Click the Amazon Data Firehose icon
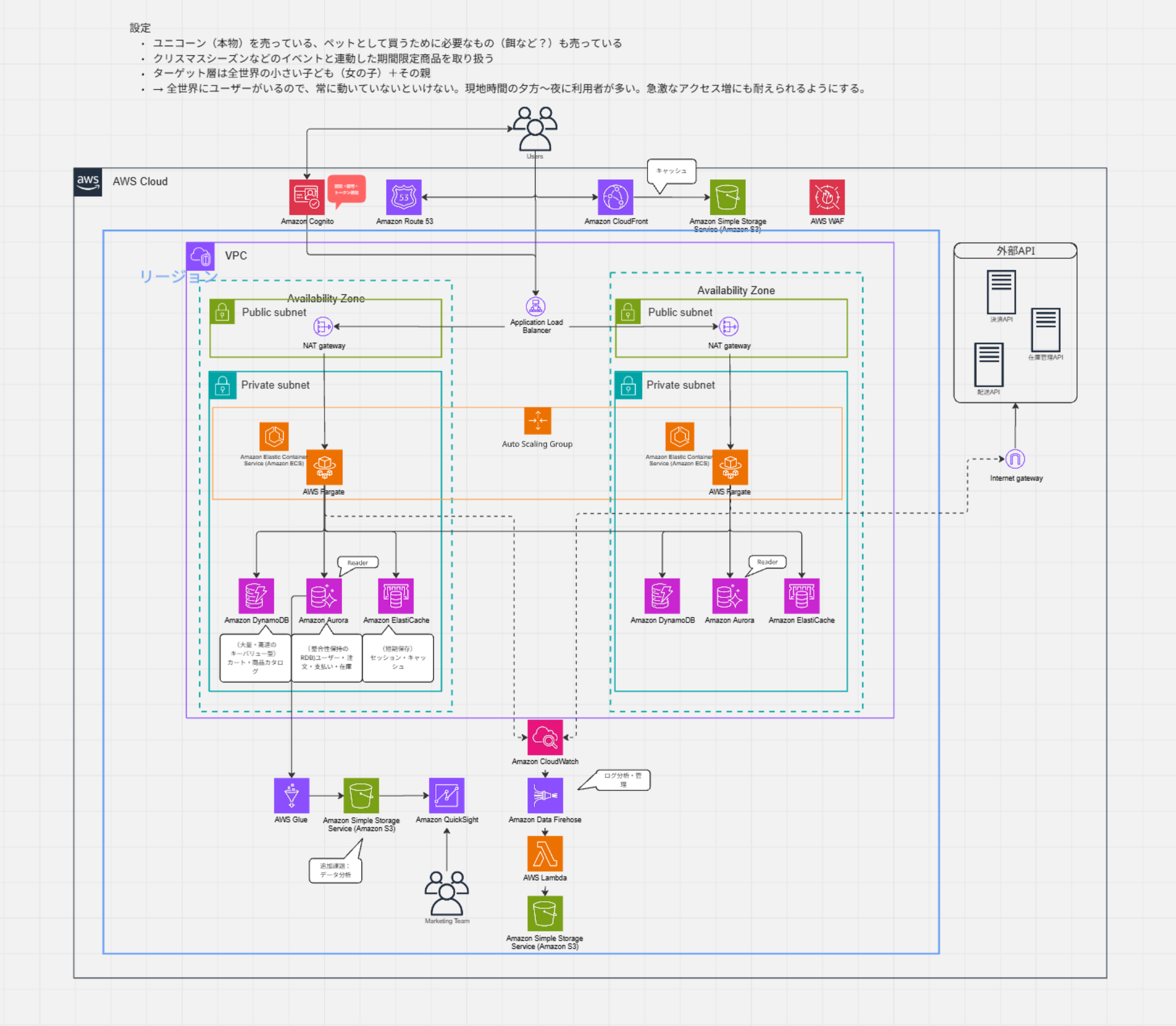 tap(545, 795)
